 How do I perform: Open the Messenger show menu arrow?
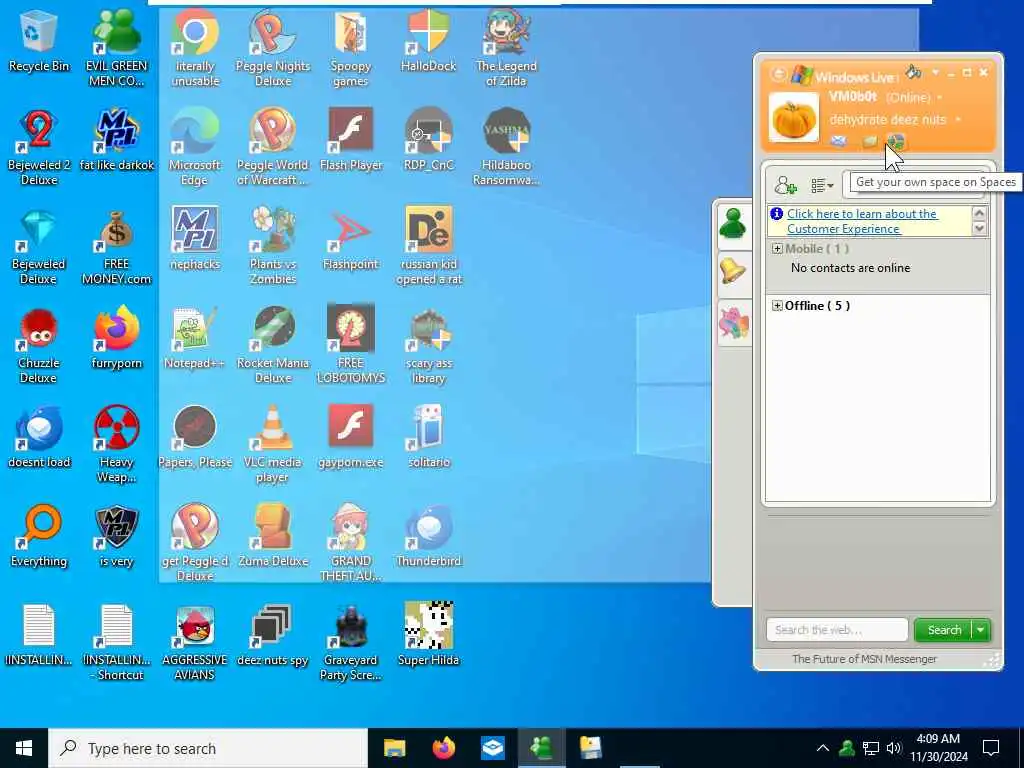[x=935, y=72]
